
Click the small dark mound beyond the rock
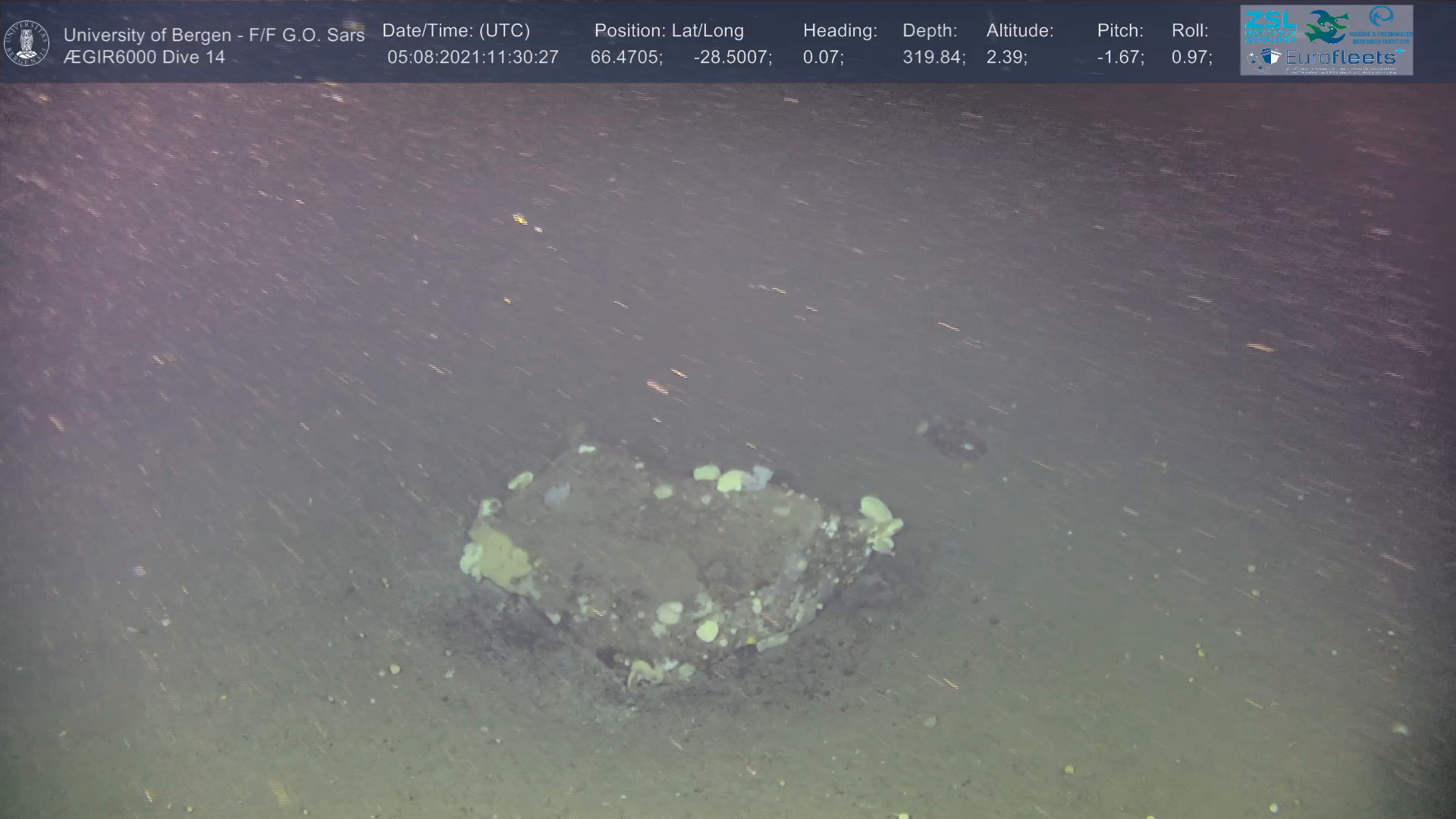957,440
